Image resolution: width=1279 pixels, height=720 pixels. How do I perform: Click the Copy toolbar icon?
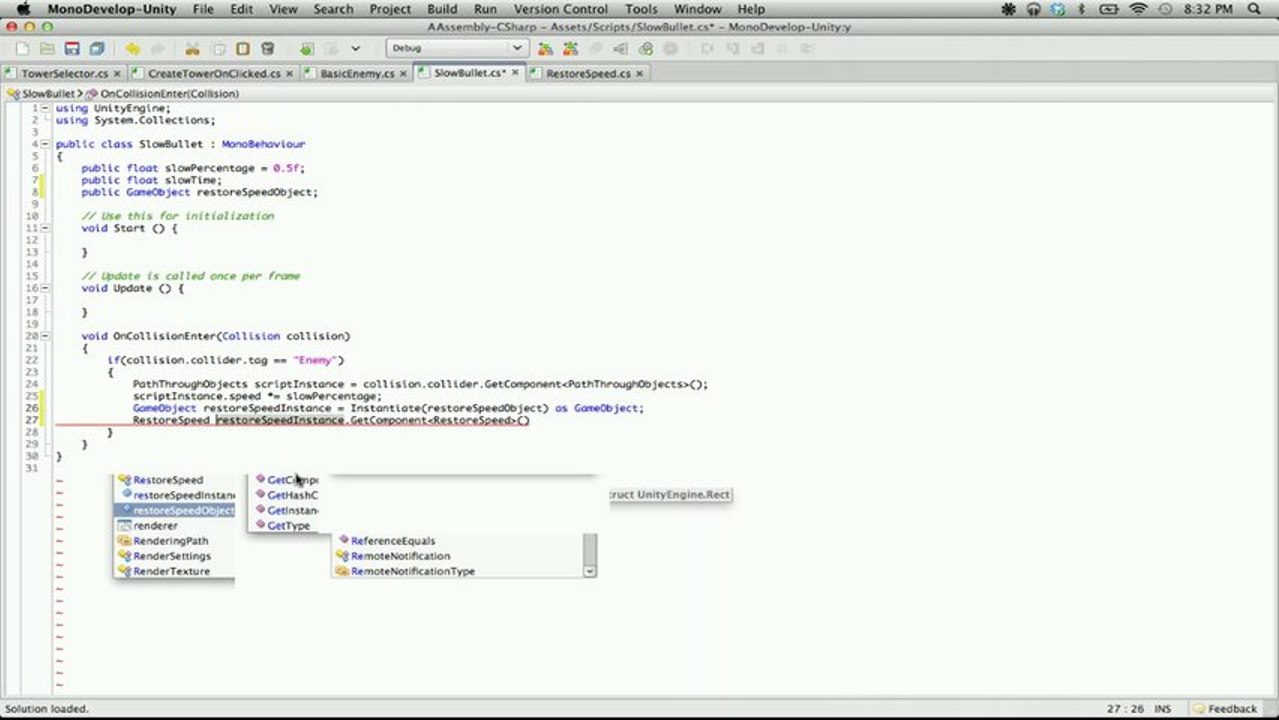218,48
